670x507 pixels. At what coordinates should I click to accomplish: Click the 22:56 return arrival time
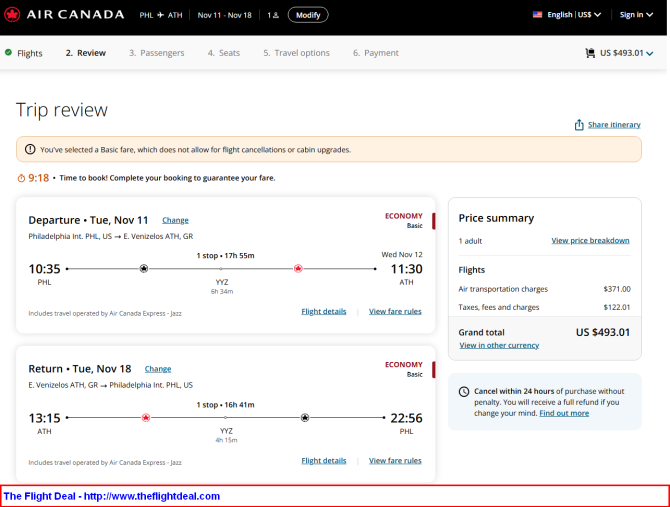click(x=406, y=418)
